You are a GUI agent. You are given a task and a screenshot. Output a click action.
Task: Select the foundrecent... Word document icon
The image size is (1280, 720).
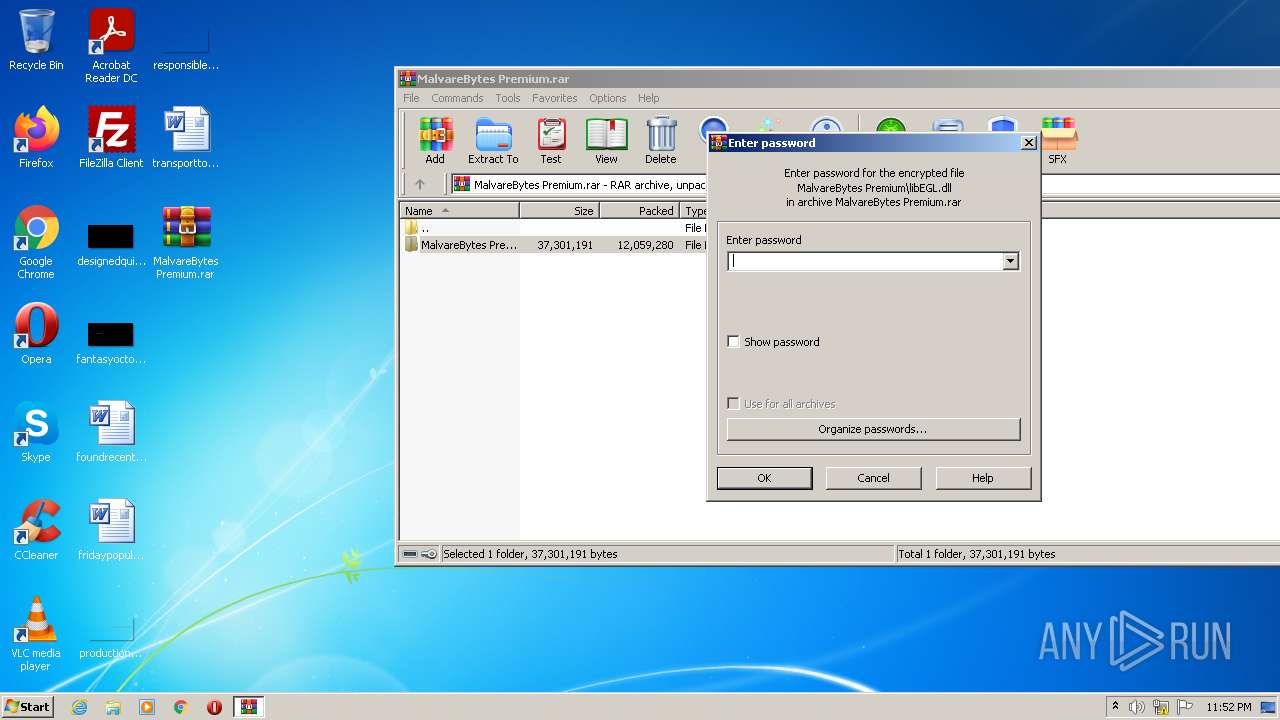[x=111, y=433]
